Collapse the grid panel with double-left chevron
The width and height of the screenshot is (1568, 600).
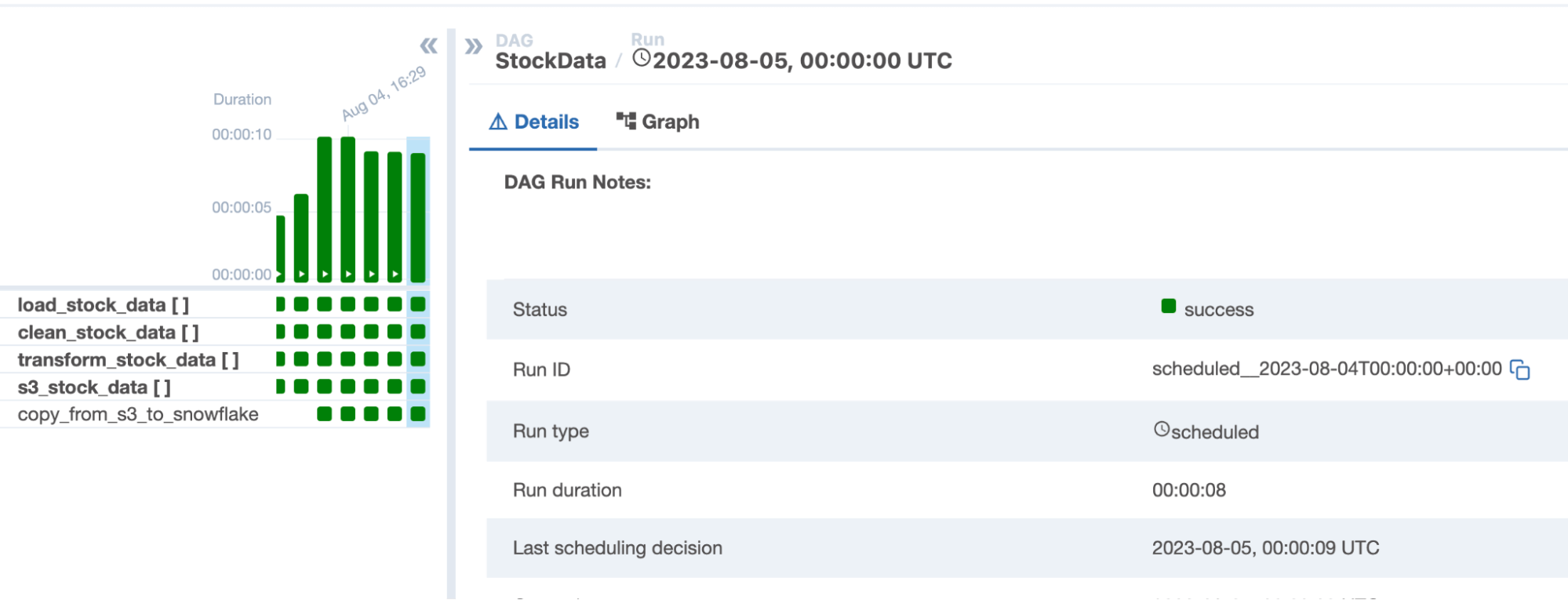(x=428, y=46)
